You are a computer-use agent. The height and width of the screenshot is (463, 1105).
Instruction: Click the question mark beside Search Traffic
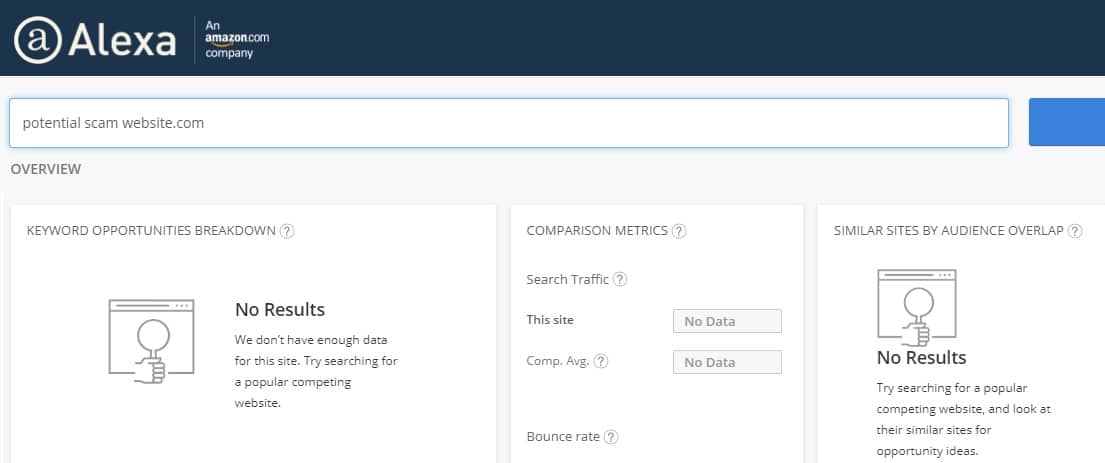(x=620, y=280)
